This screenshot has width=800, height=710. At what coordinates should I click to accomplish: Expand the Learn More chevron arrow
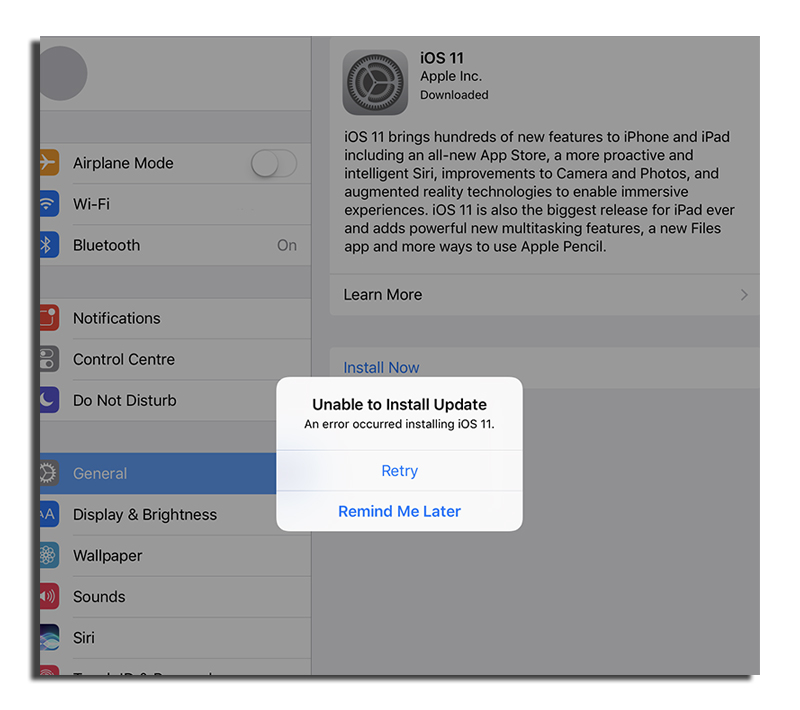[743, 295]
